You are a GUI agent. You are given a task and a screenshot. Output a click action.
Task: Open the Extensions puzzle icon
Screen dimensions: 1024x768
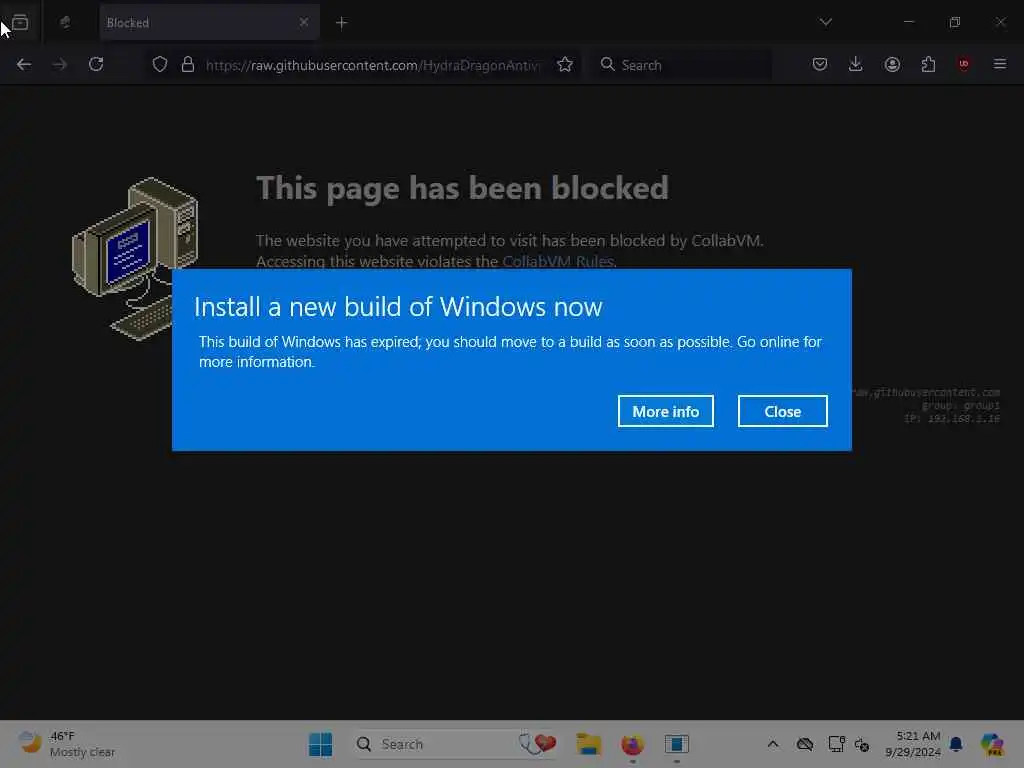point(928,64)
